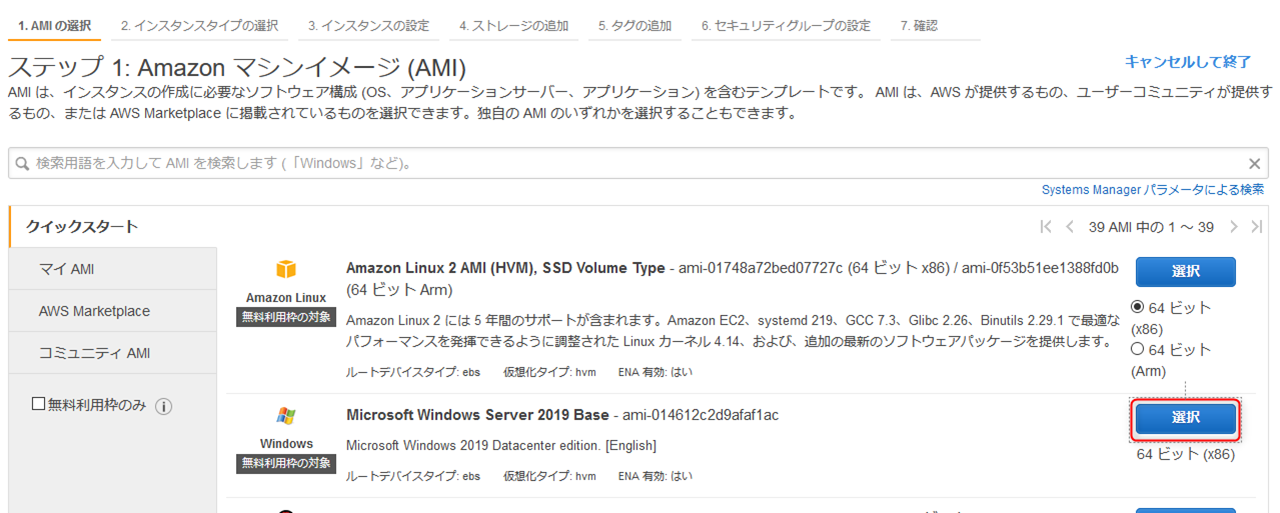This screenshot has height=513, width=1280.
Task: Click Systems Manager パラメータによる検索 link
Action: tap(1153, 189)
